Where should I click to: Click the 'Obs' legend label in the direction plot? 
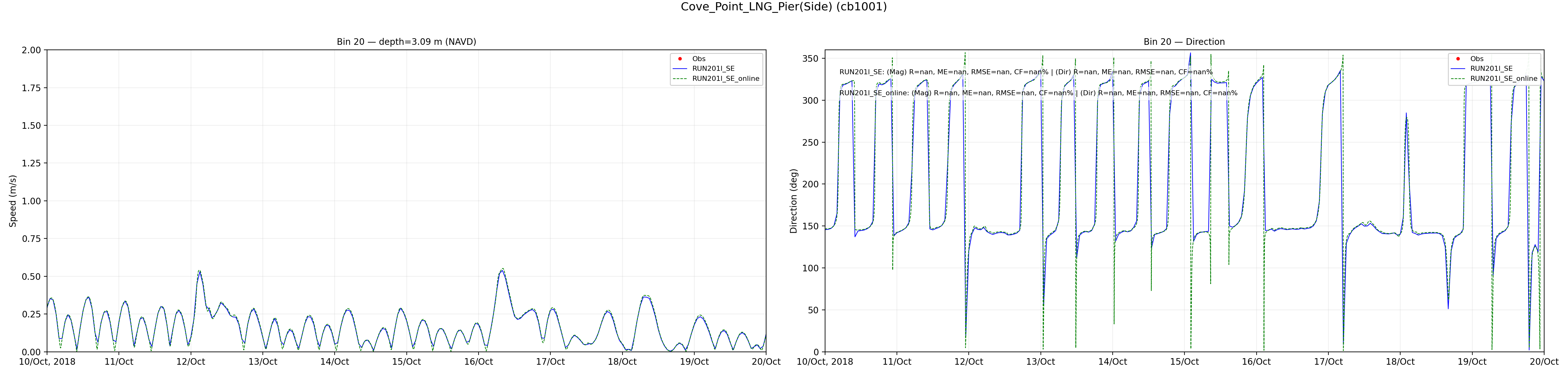[x=1477, y=59]
